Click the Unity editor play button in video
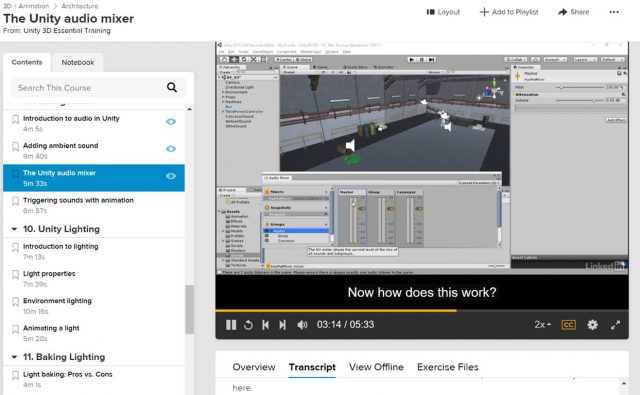Viewport: 640px width, 395px height. tap(412, 60)
